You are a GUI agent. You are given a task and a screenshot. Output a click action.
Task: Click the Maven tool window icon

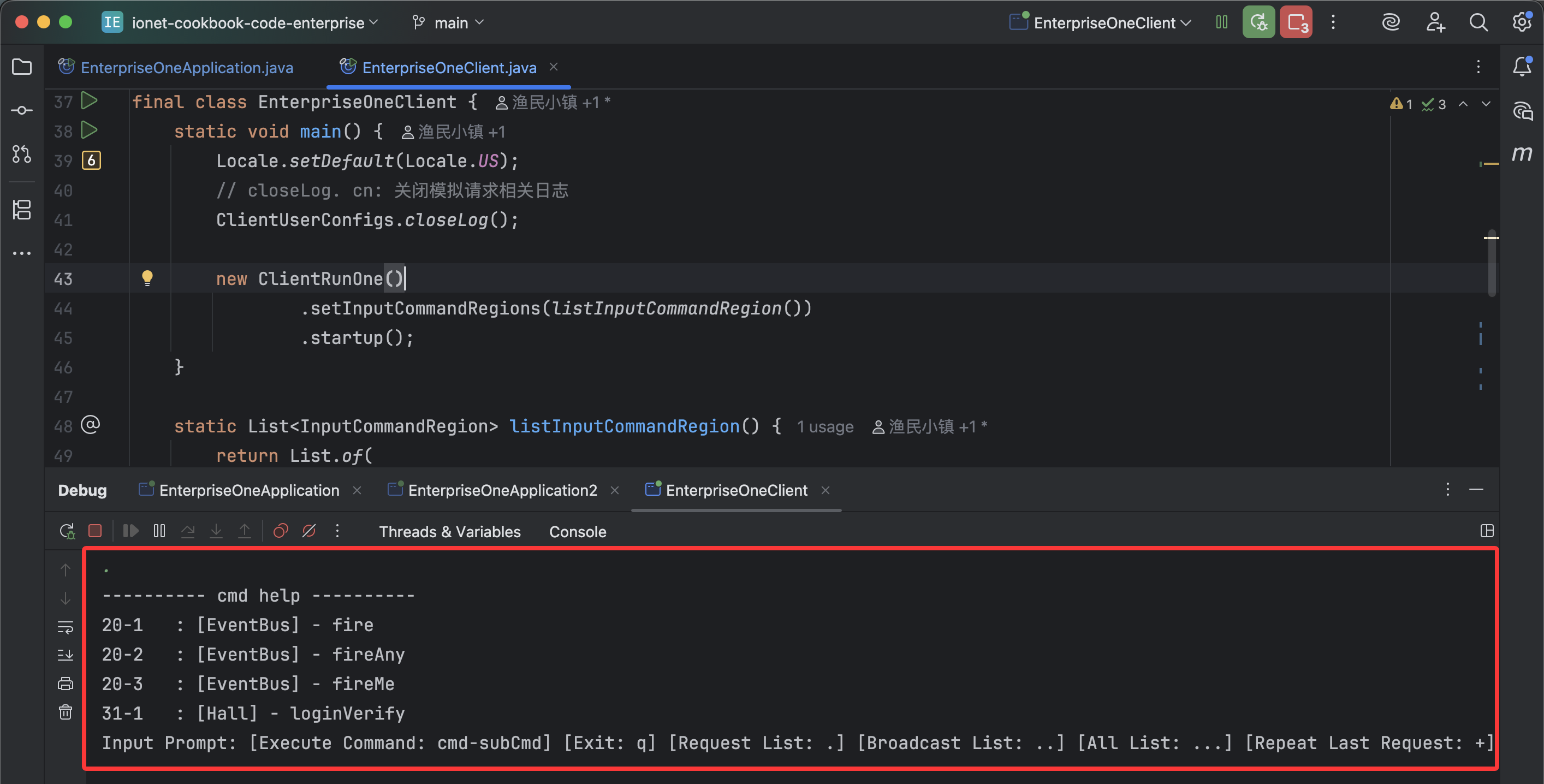(1522, 154)
